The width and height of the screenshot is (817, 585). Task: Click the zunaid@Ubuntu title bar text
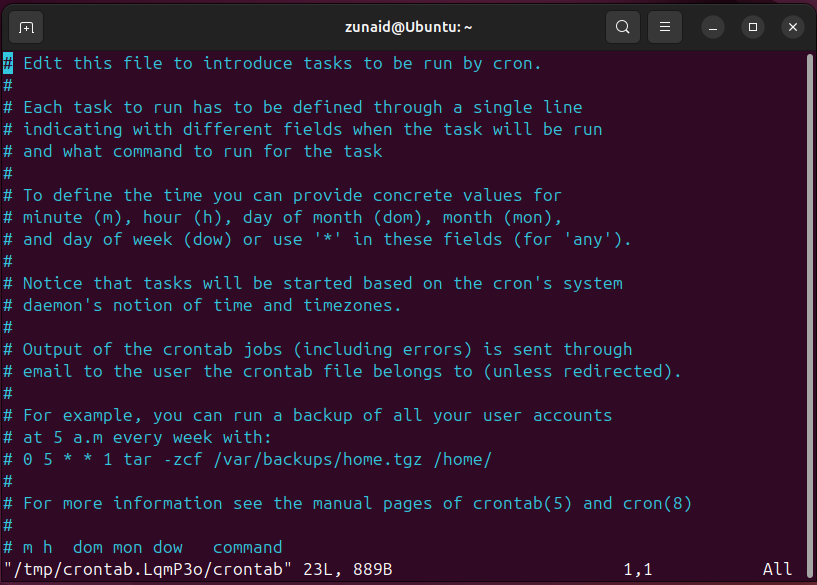(x=408, y=27)
